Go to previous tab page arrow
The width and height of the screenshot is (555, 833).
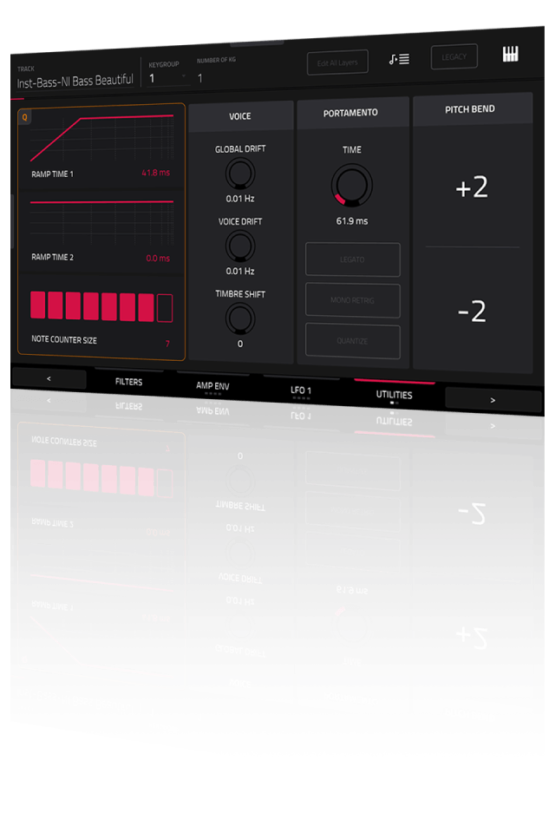click(x=49, y=378)
